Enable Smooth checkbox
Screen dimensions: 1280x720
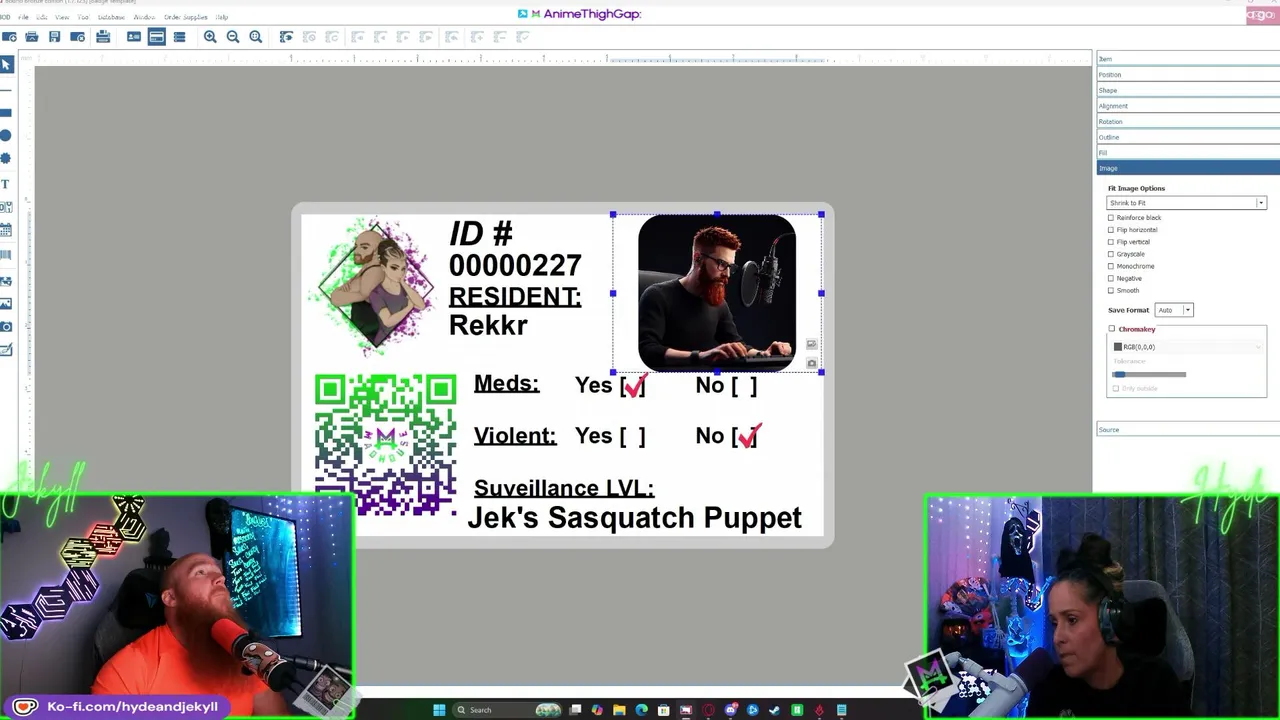(1111, 290)
